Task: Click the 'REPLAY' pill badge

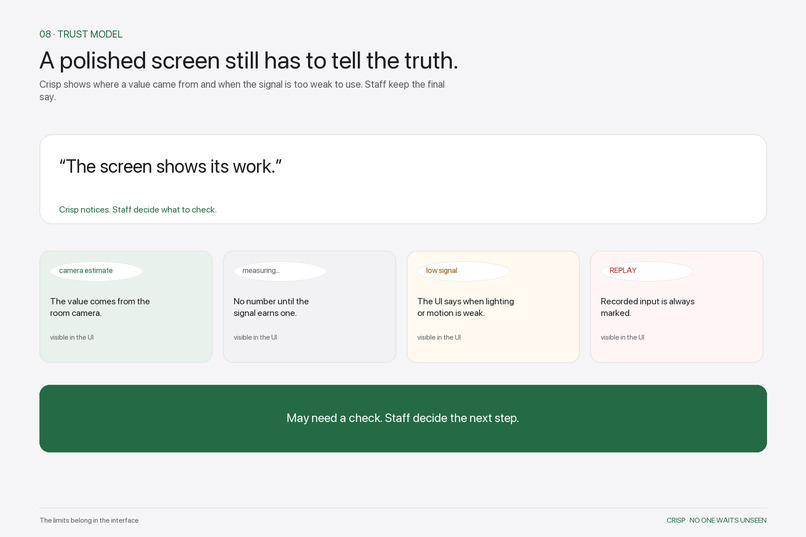Action: [647, 271]
